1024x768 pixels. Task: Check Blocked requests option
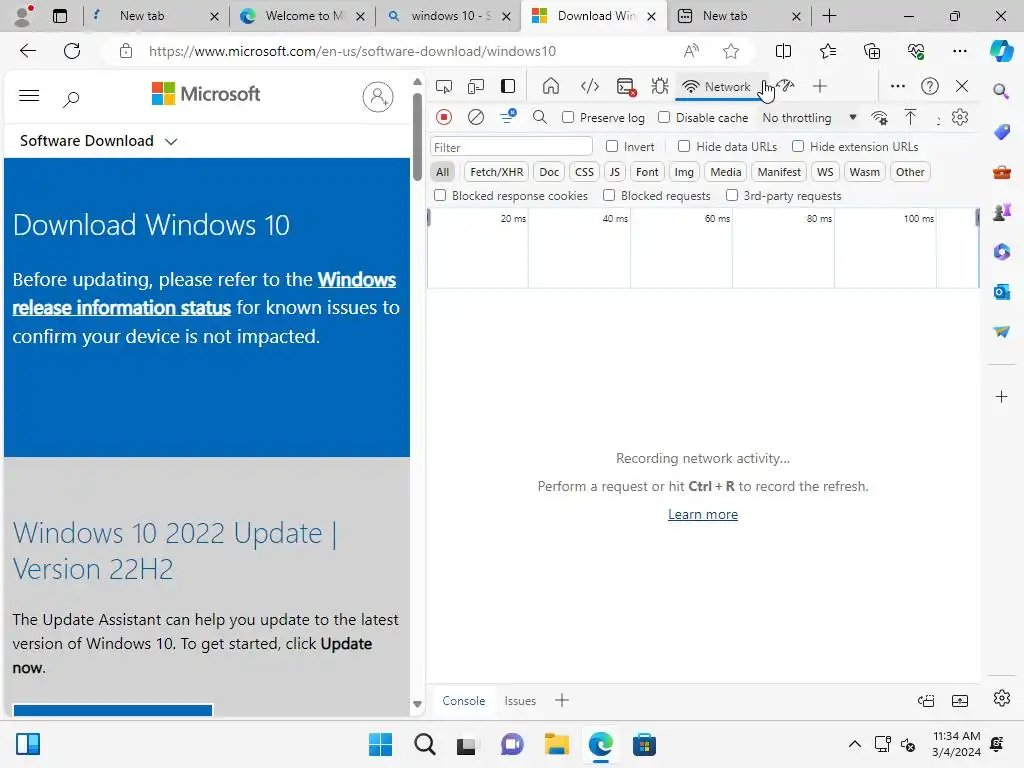point(609,195)
